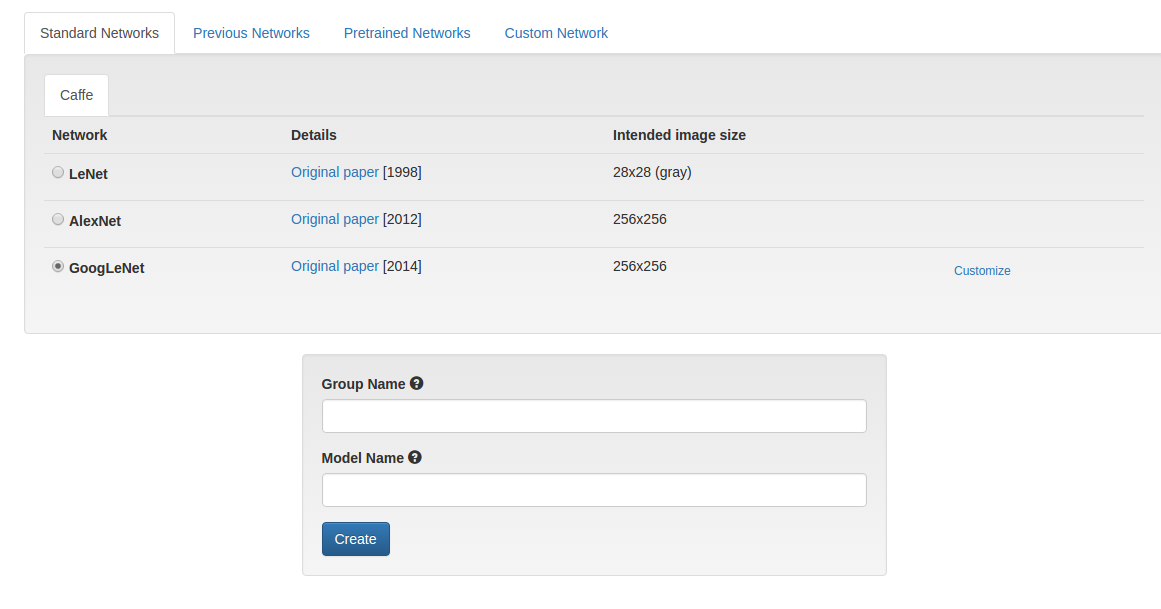Screen dimensions: 1161x609
Task: Switch to the Previous Networks tab
Action: coord(251,33)
